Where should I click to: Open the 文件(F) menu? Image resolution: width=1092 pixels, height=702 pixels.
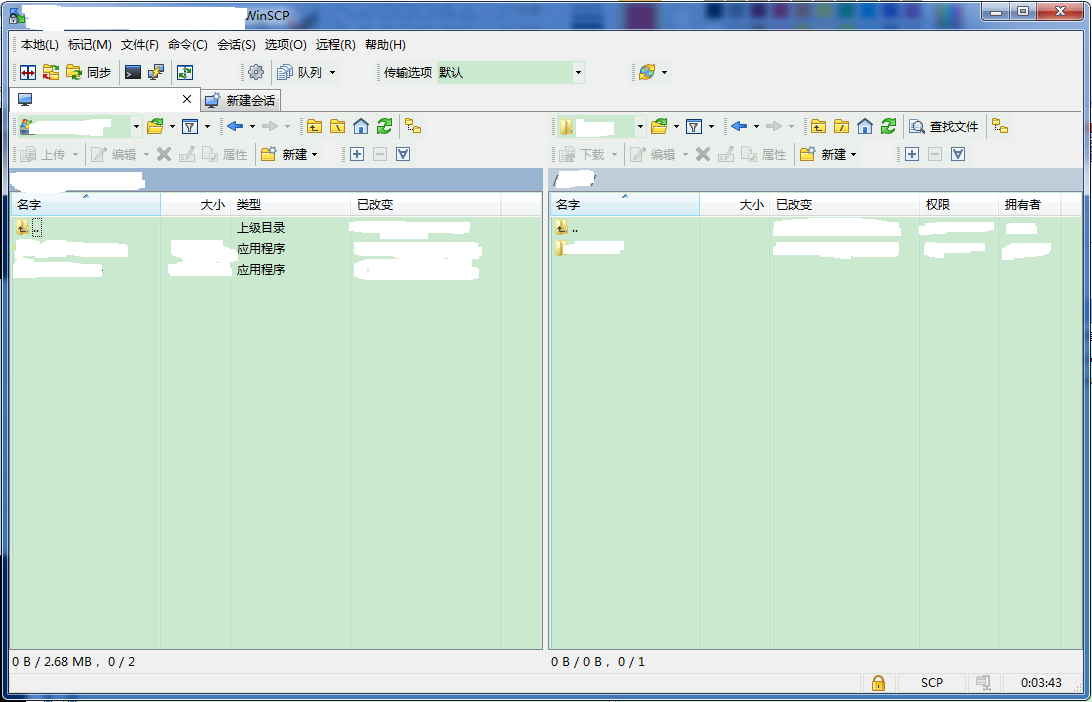(140, 45)
